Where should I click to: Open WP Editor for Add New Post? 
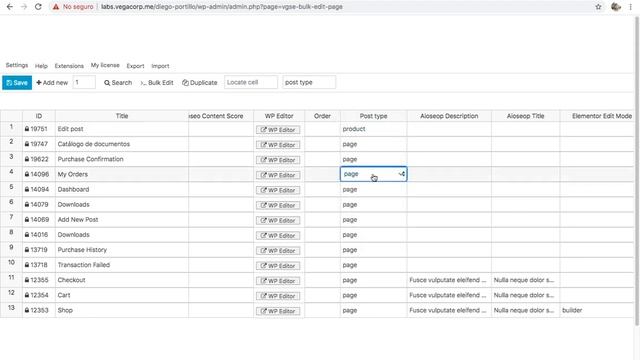pos(278,220)
